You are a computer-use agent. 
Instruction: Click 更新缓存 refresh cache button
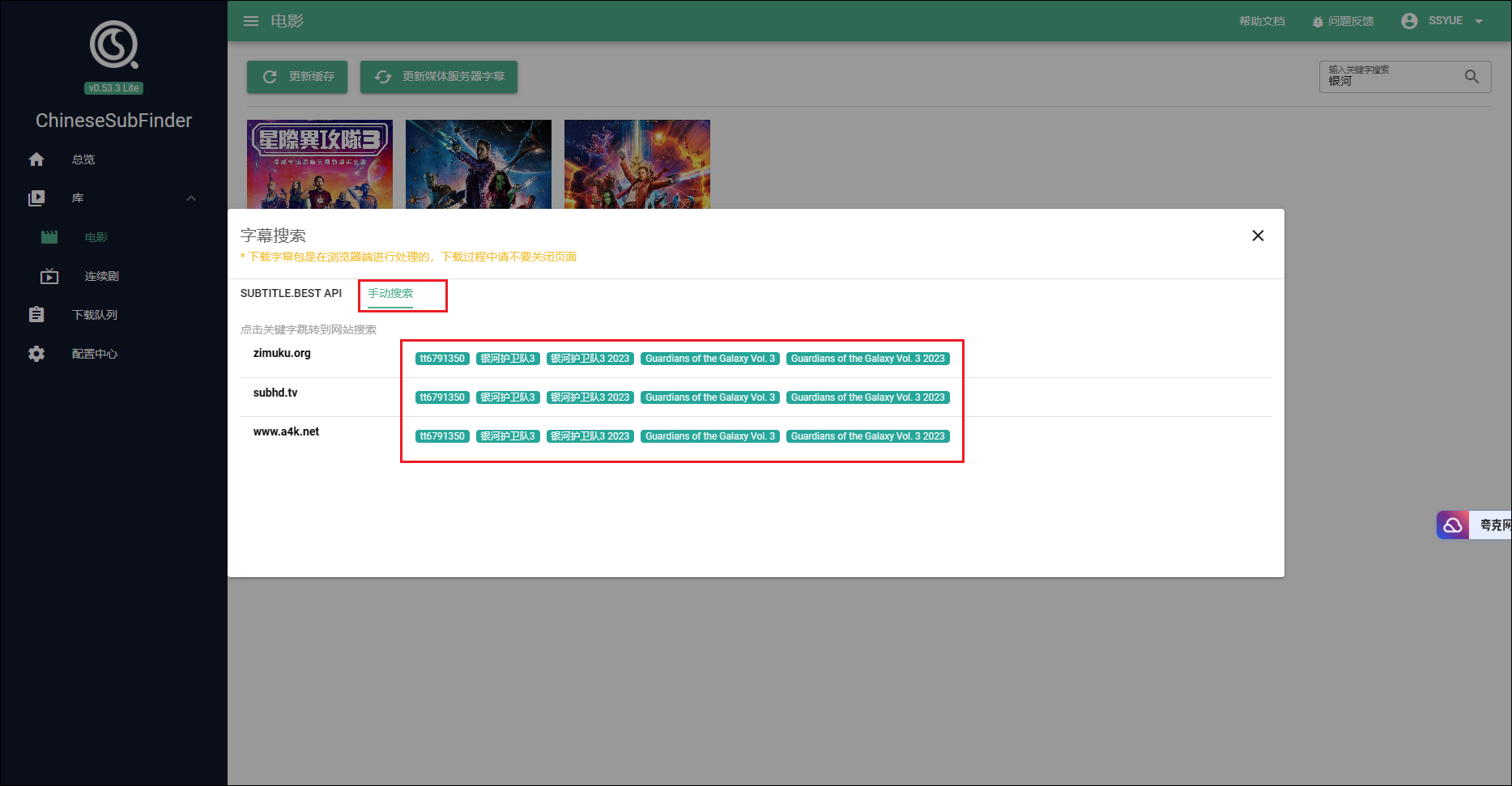point(297,77)
